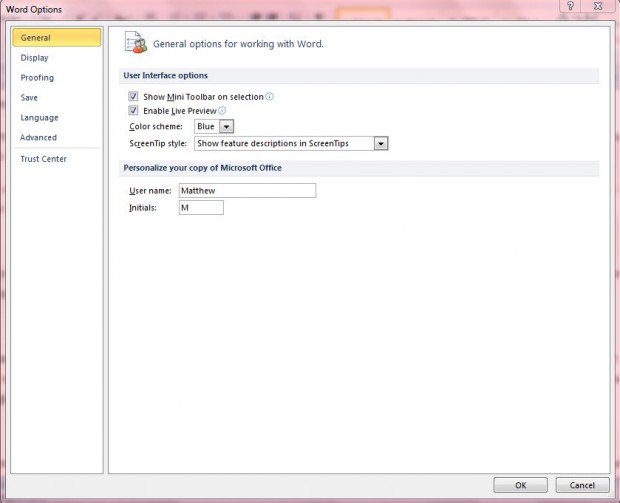
Task: Uncheck Enable Live Preview checkbox
Action: (x=133, y=110)
